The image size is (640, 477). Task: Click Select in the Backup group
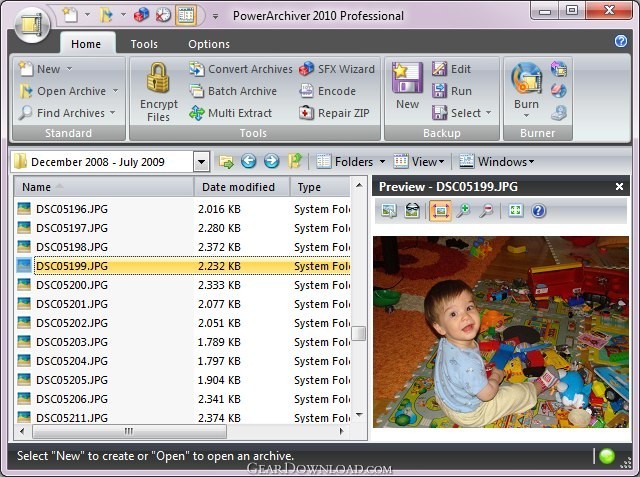point(456,113)
